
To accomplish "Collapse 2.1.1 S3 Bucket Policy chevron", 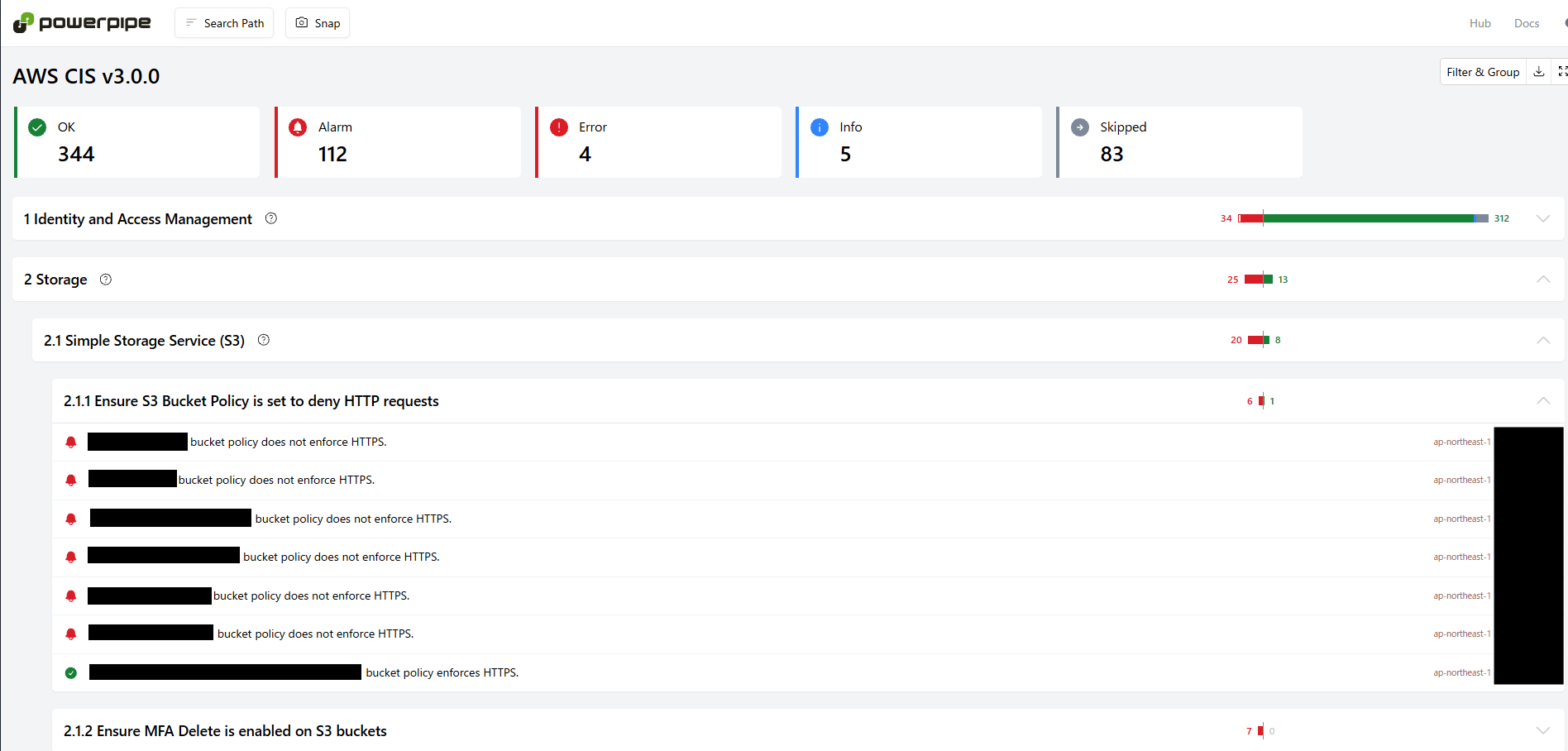I will (1542, 400).
